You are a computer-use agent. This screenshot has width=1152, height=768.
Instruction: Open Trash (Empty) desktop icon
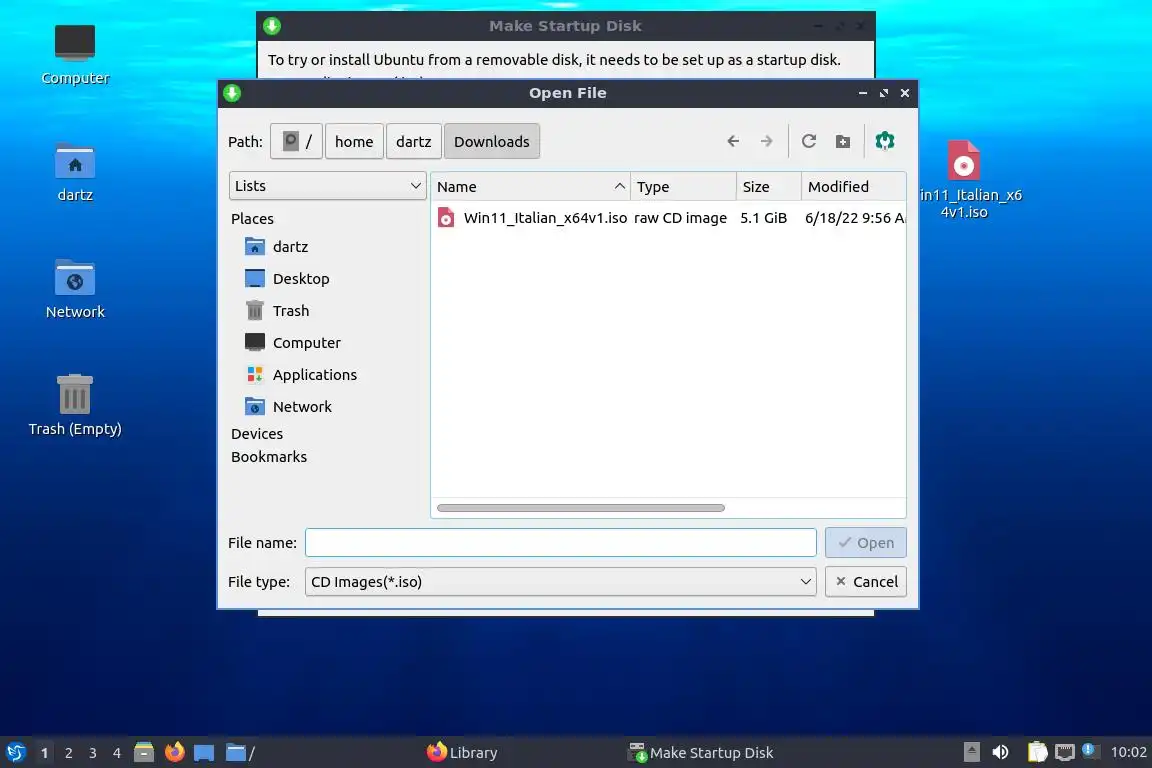point(75,405)
